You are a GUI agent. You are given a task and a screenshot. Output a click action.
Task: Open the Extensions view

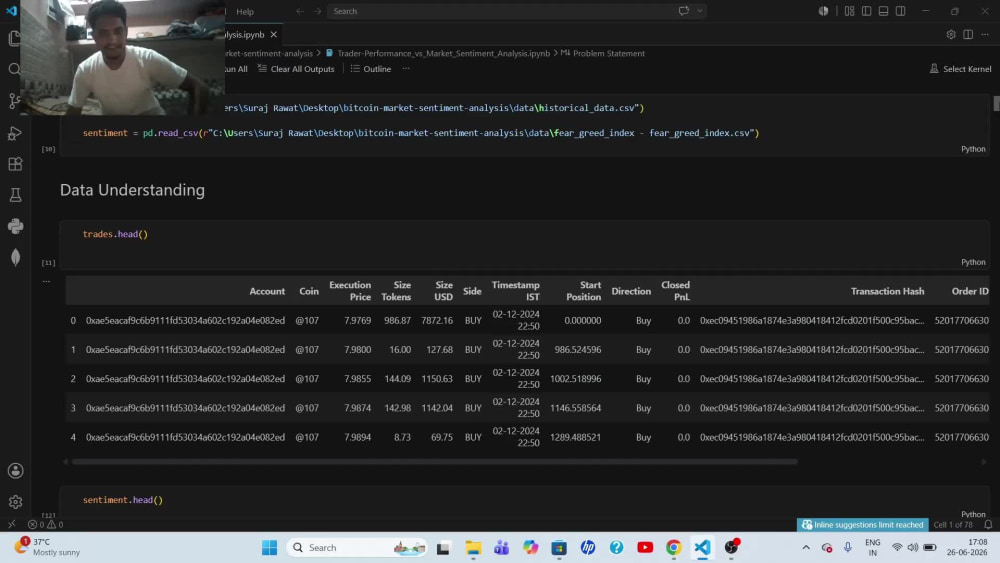[15, 164]
